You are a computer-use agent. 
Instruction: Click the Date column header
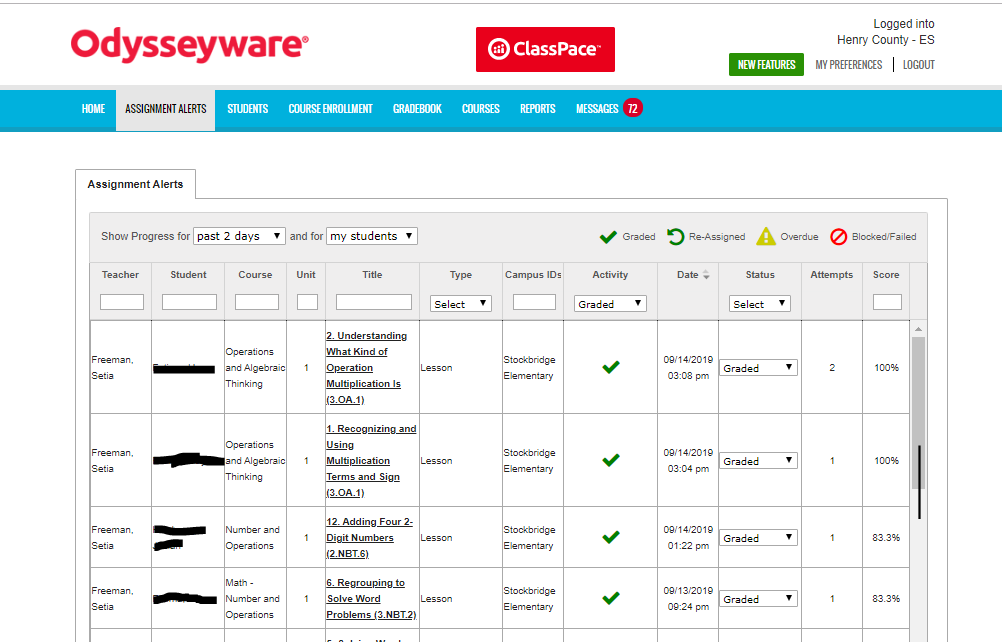pos(688,275)
